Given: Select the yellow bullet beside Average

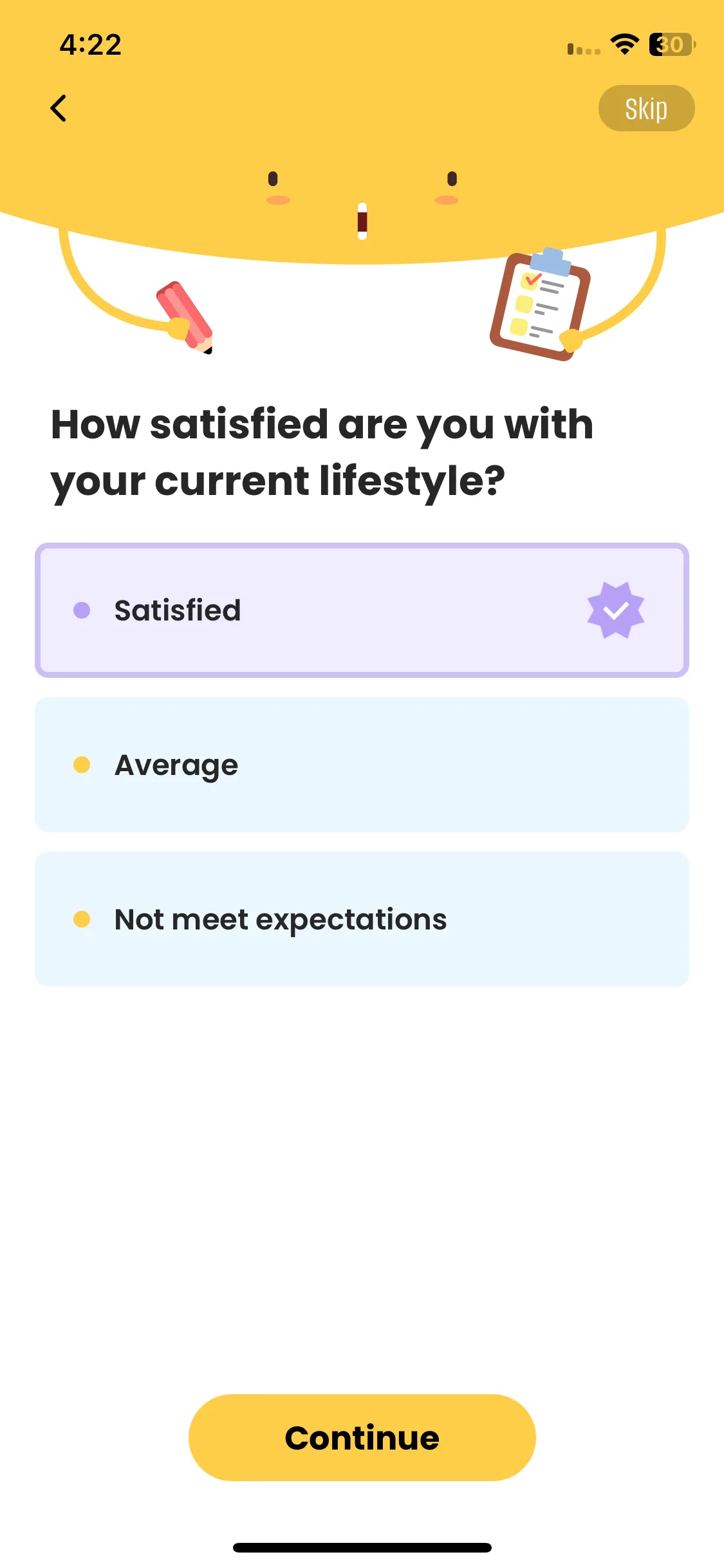Looking at the screenshot, I should pos(82,765).
